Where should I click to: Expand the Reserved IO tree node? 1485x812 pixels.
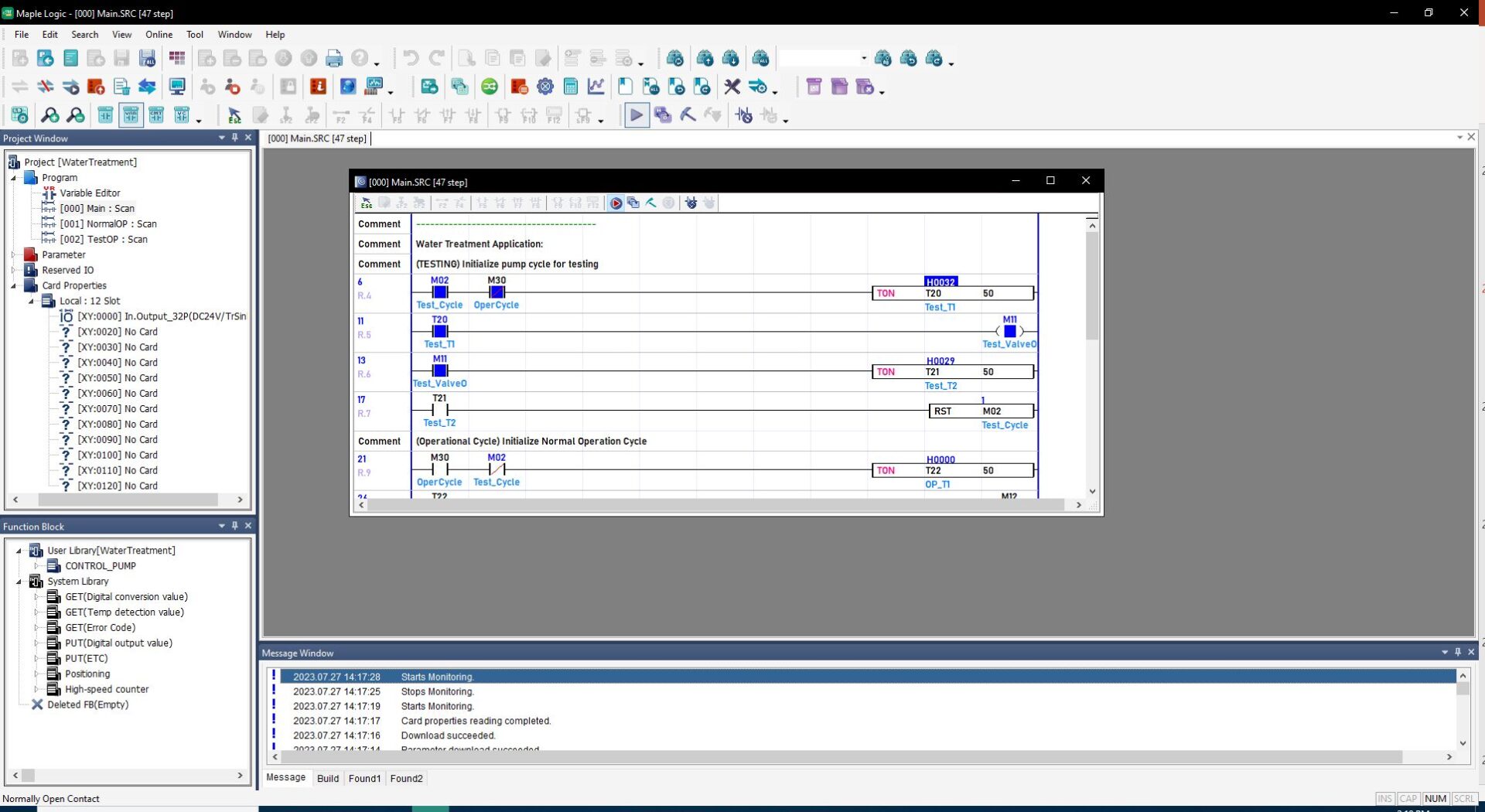pyautogui.click(x=13, y=270)
